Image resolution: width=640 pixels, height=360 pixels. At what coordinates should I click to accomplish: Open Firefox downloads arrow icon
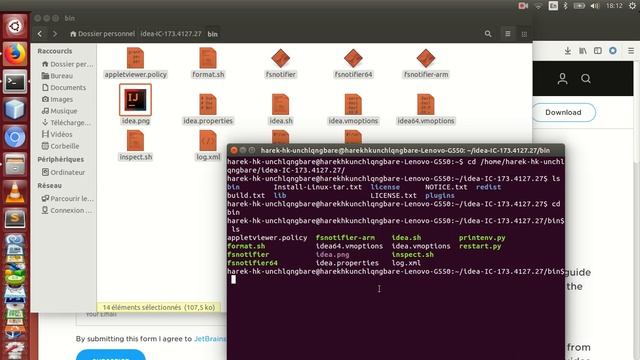(x=567, y=51)
